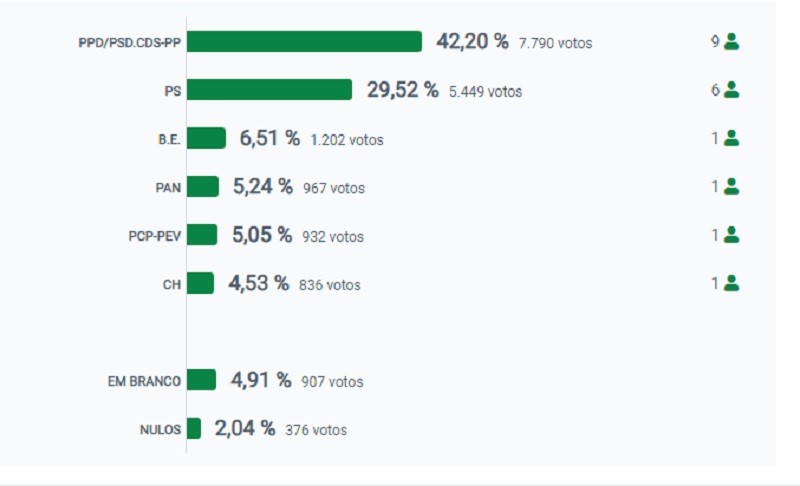The height and width of the screenshot is (486, 800).
Task: Click the B.E. elected member icon
Action: tap(731, 138)
